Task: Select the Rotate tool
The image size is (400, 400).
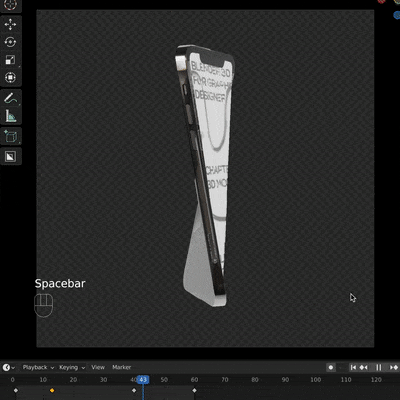Action: (x=10, y=42)
